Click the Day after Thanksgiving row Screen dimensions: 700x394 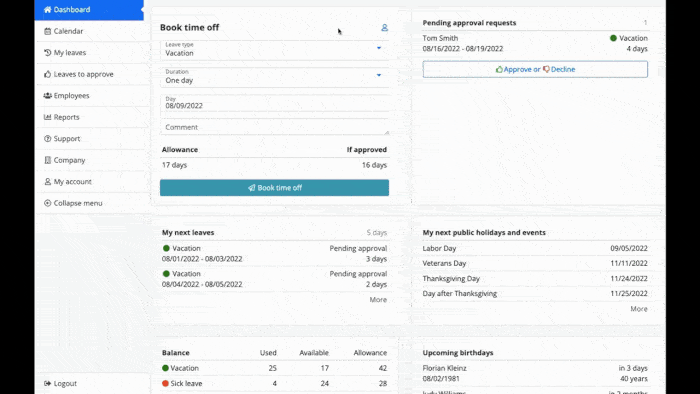pyautogui.click(x=535, y=294)
